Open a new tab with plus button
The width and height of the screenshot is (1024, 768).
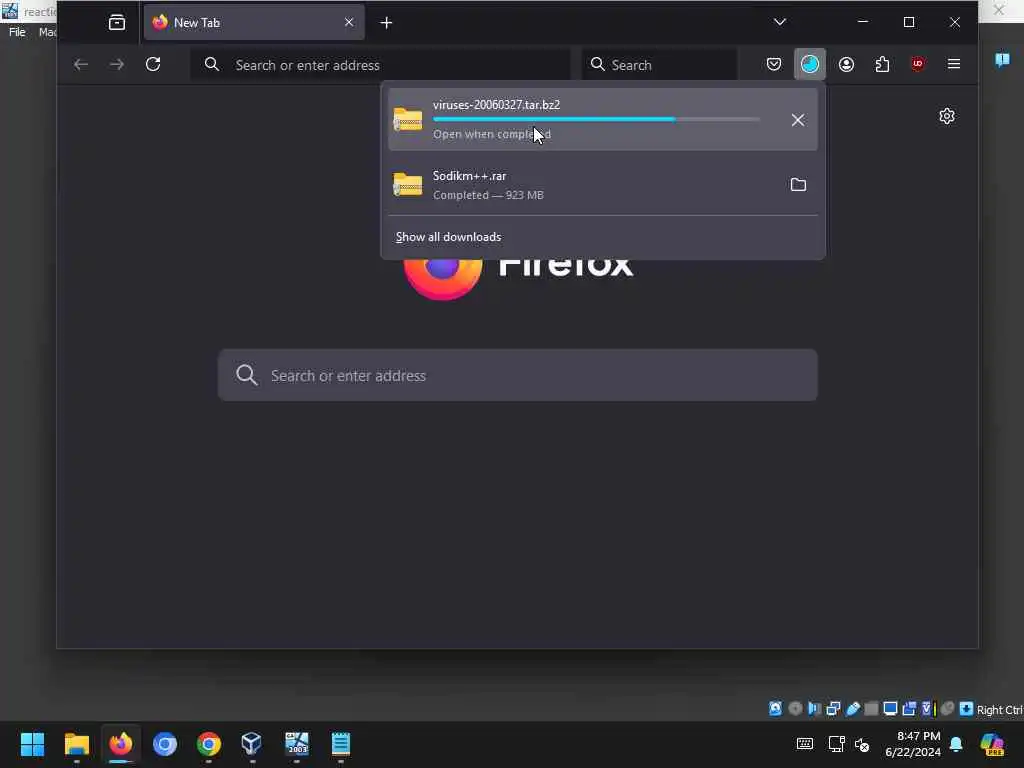coord(386,23)
